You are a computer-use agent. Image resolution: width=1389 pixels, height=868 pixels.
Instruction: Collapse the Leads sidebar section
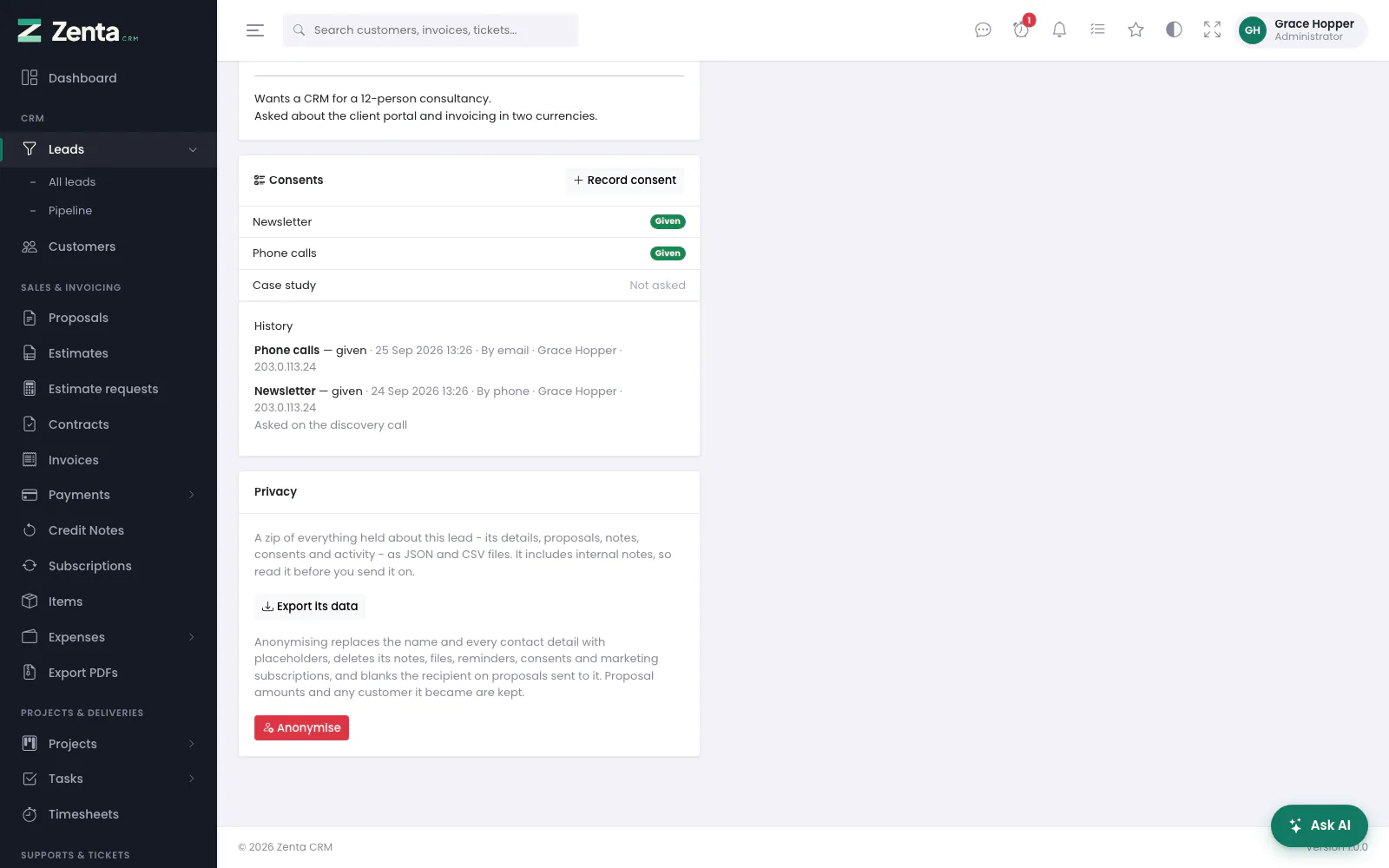coord(109,149)
